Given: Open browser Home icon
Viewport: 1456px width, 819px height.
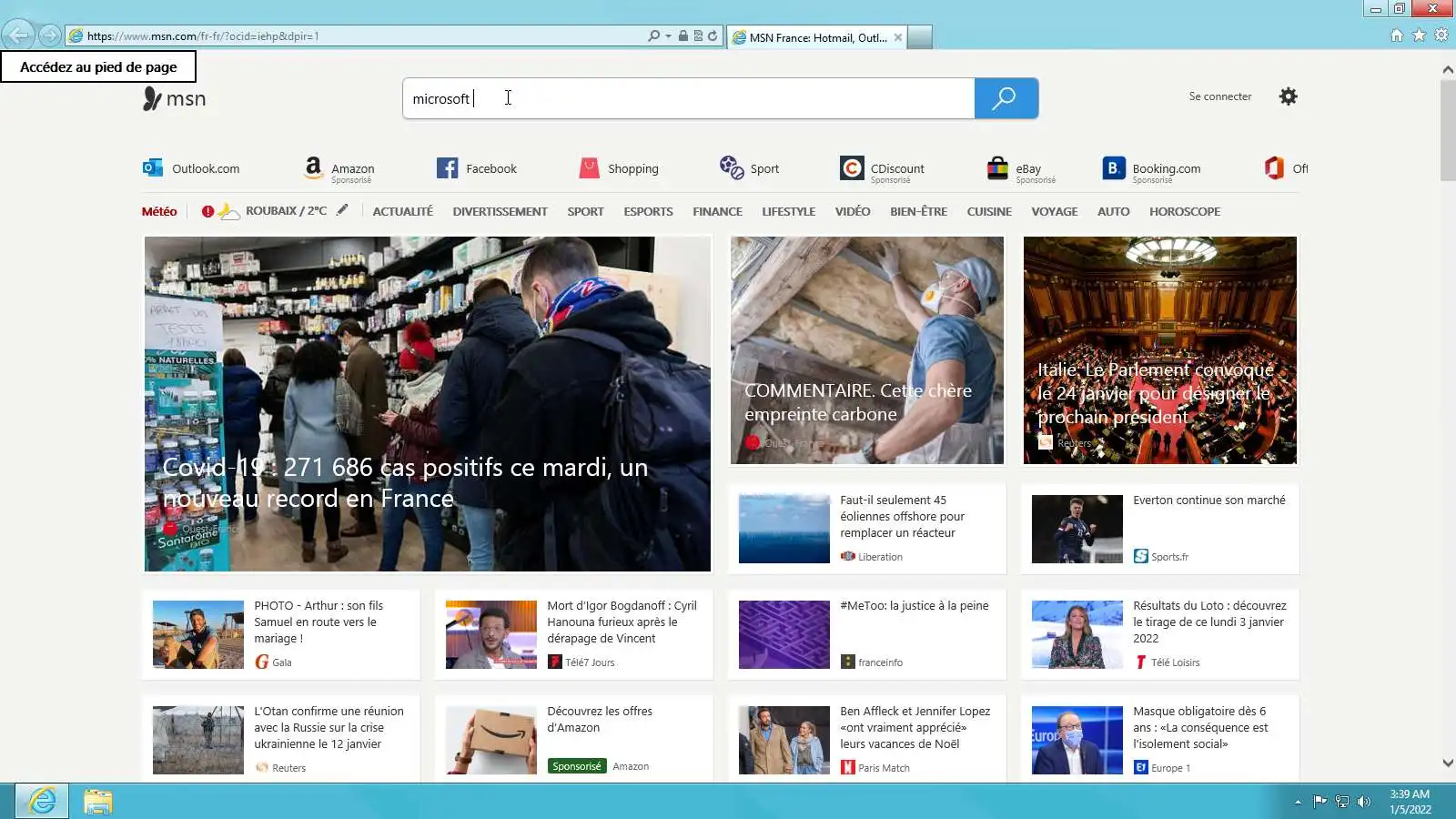Looking at the screenshot, I should (1397, 35).
